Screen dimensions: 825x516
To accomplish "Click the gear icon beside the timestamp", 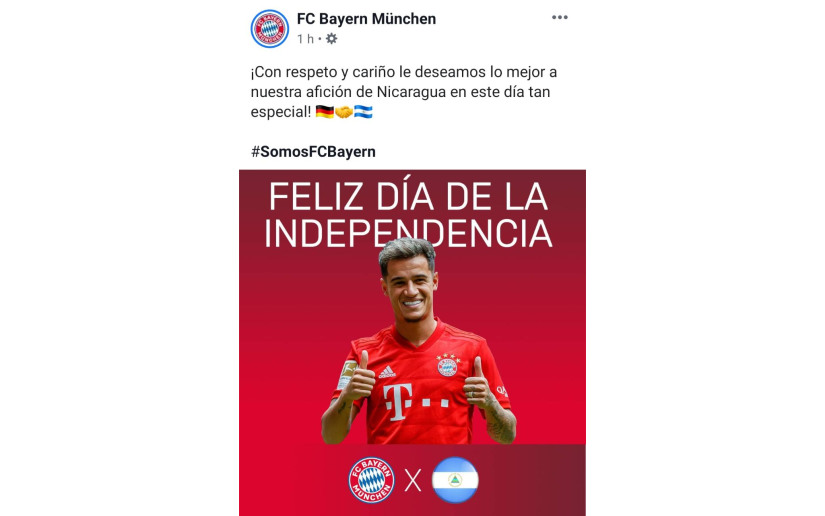I will pyautogui.click(x=331, y=38).
